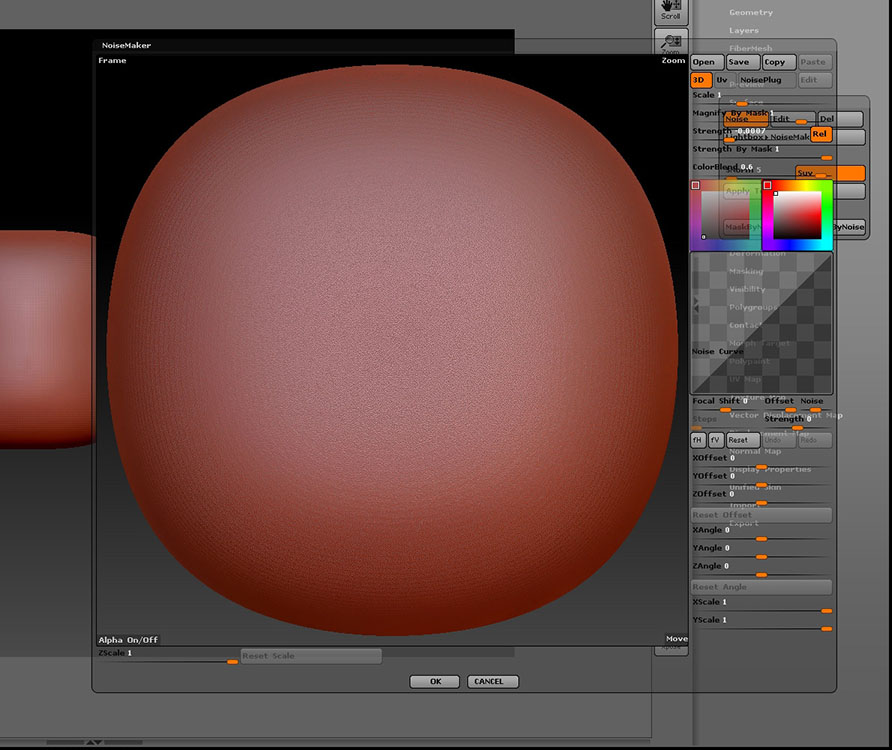This screenshot has width=892, height=750.
Task: Confirm noise settings with OK button
Action: tap(434, 681)
